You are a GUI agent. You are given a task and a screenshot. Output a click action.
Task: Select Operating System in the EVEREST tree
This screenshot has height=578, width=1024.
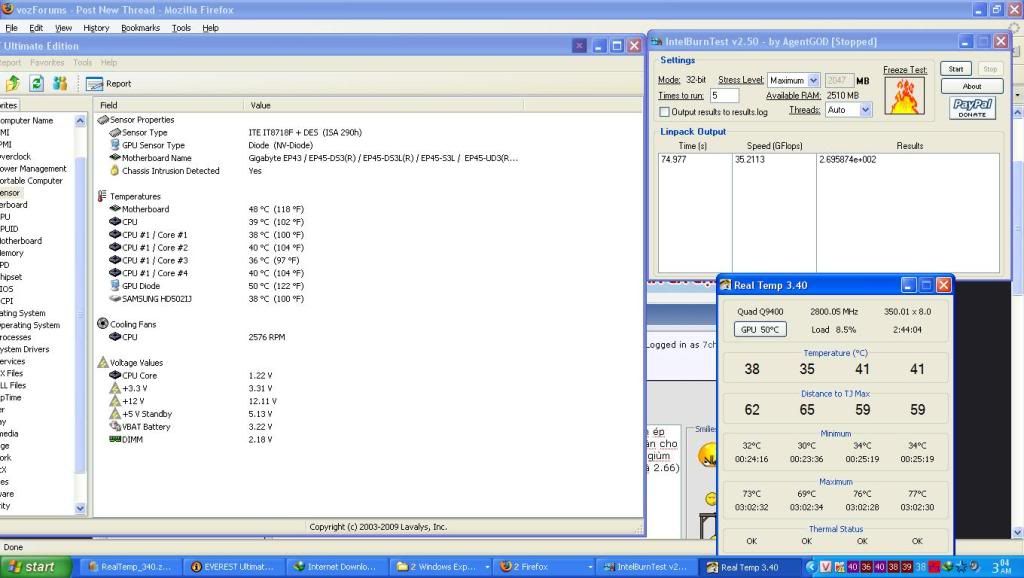click(29, 325)
